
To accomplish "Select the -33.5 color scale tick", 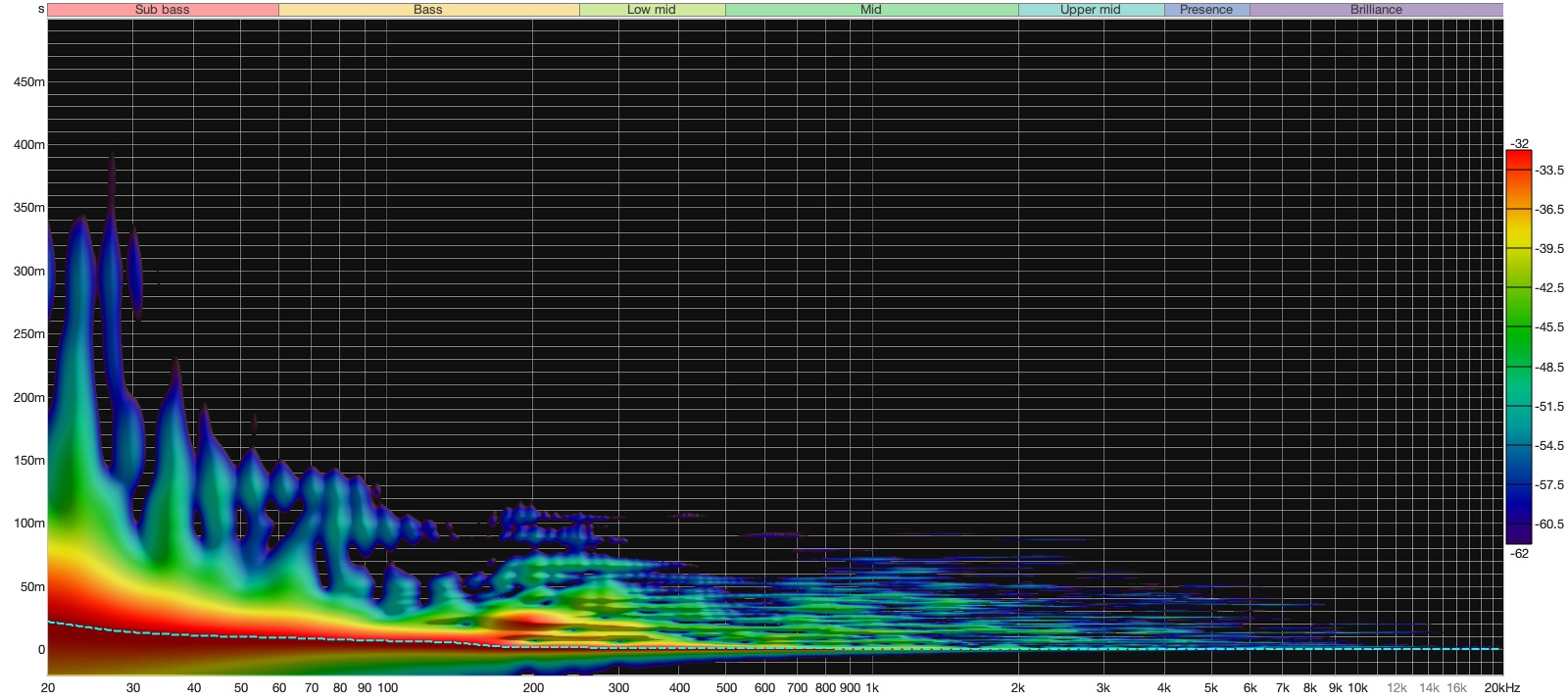I will point(1549,170).
